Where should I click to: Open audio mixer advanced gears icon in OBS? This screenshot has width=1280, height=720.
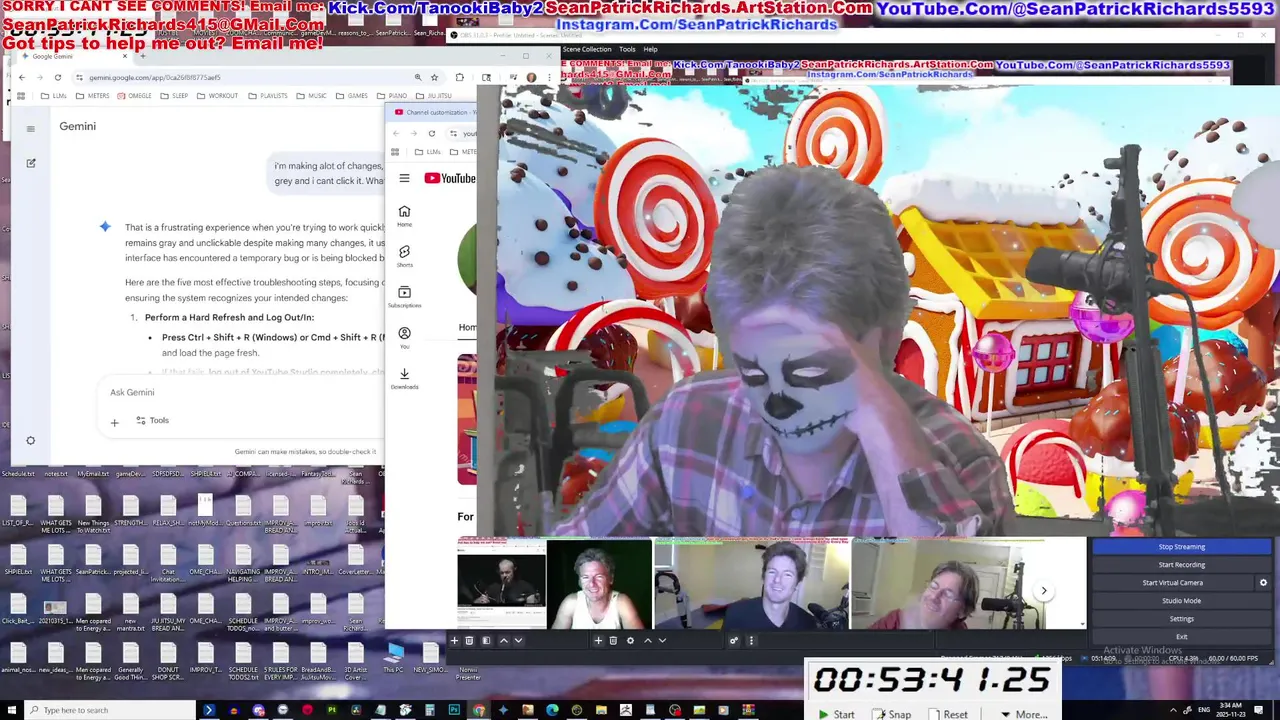(x=734, y=641)
